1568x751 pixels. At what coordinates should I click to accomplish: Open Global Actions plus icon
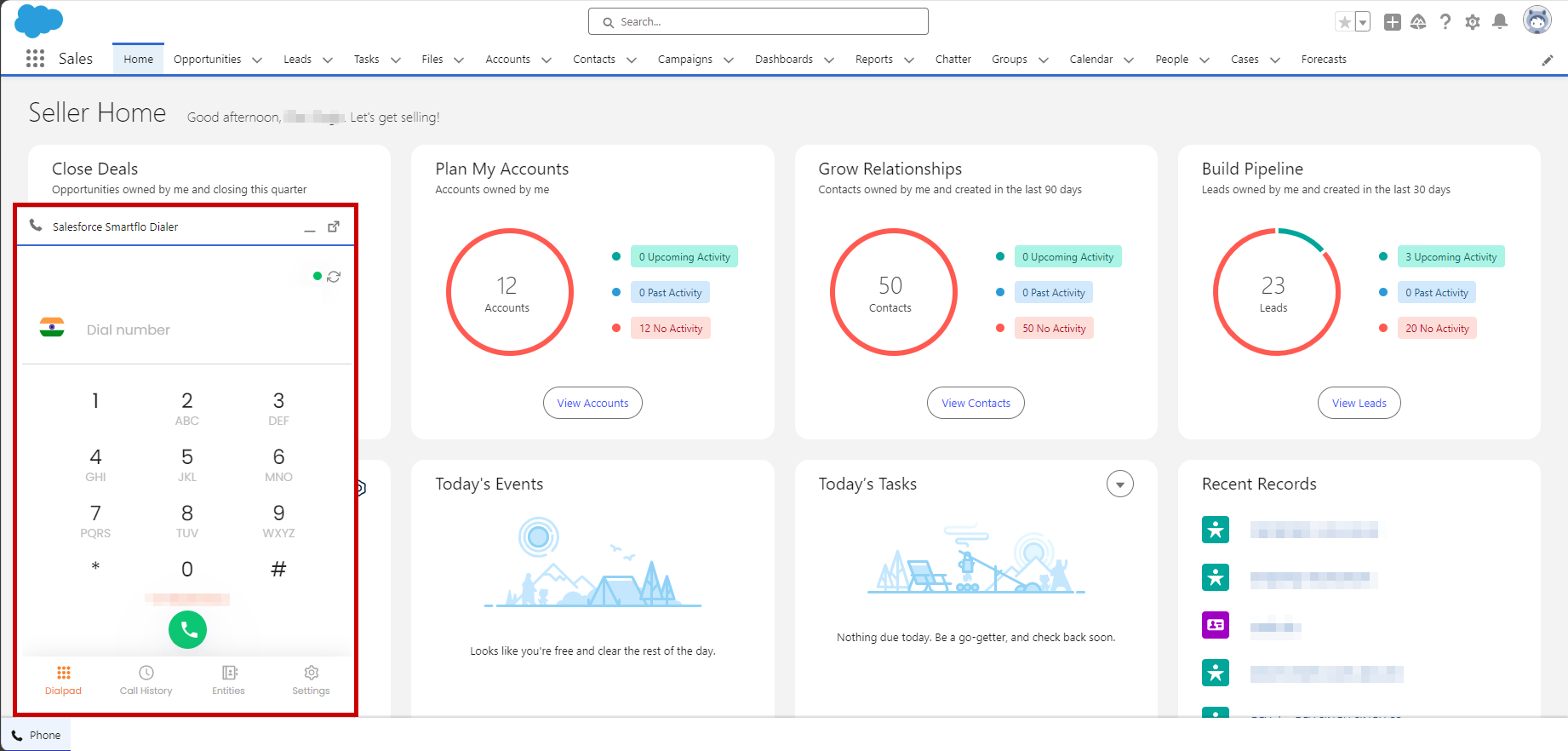tap(1393, 22)
